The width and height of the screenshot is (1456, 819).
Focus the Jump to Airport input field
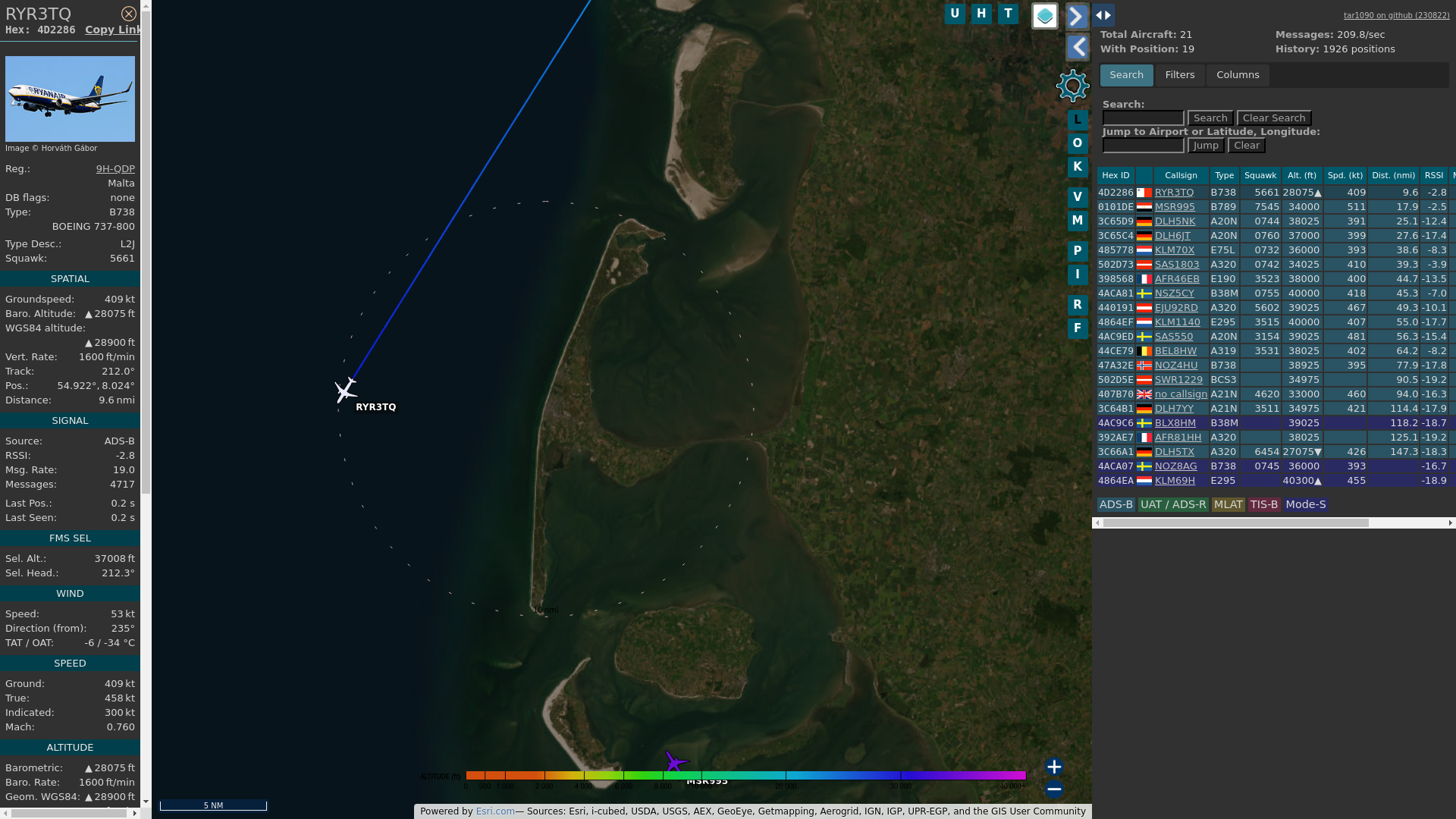point(1143,146)
